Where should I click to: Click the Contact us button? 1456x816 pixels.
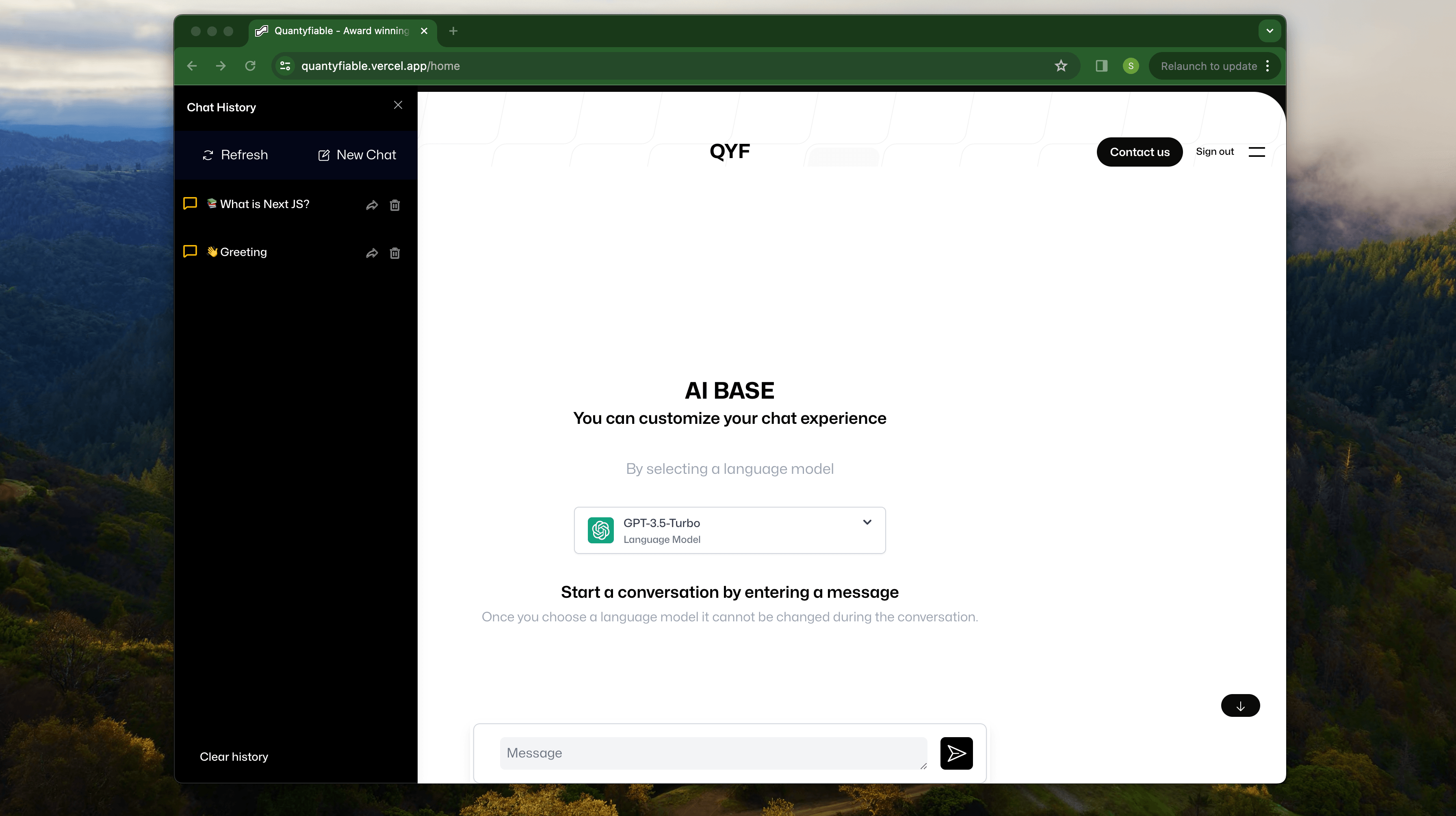(x=1140, y=152)
